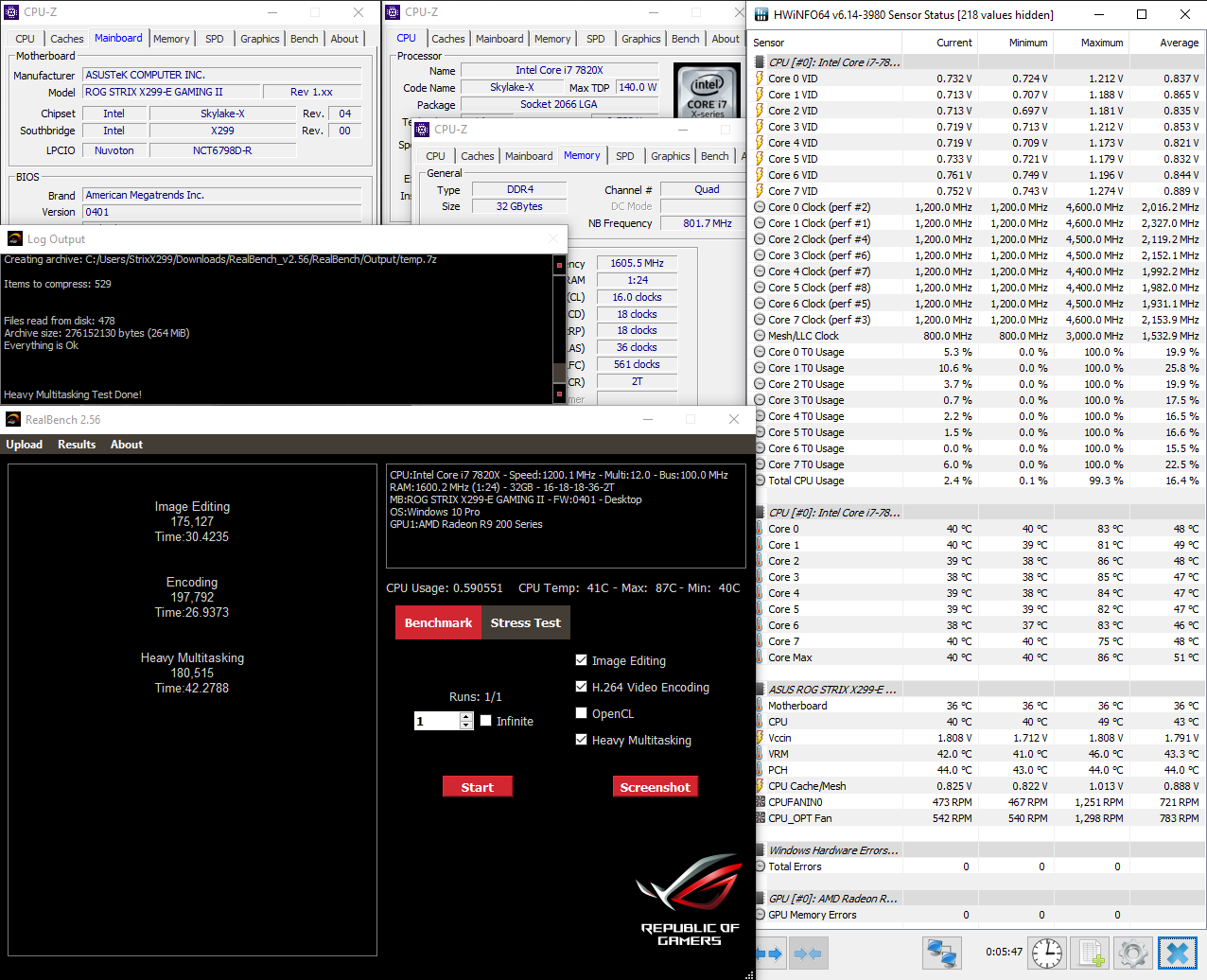Click the Log Output scrollbar up arrow

click(x=559, y=265)
